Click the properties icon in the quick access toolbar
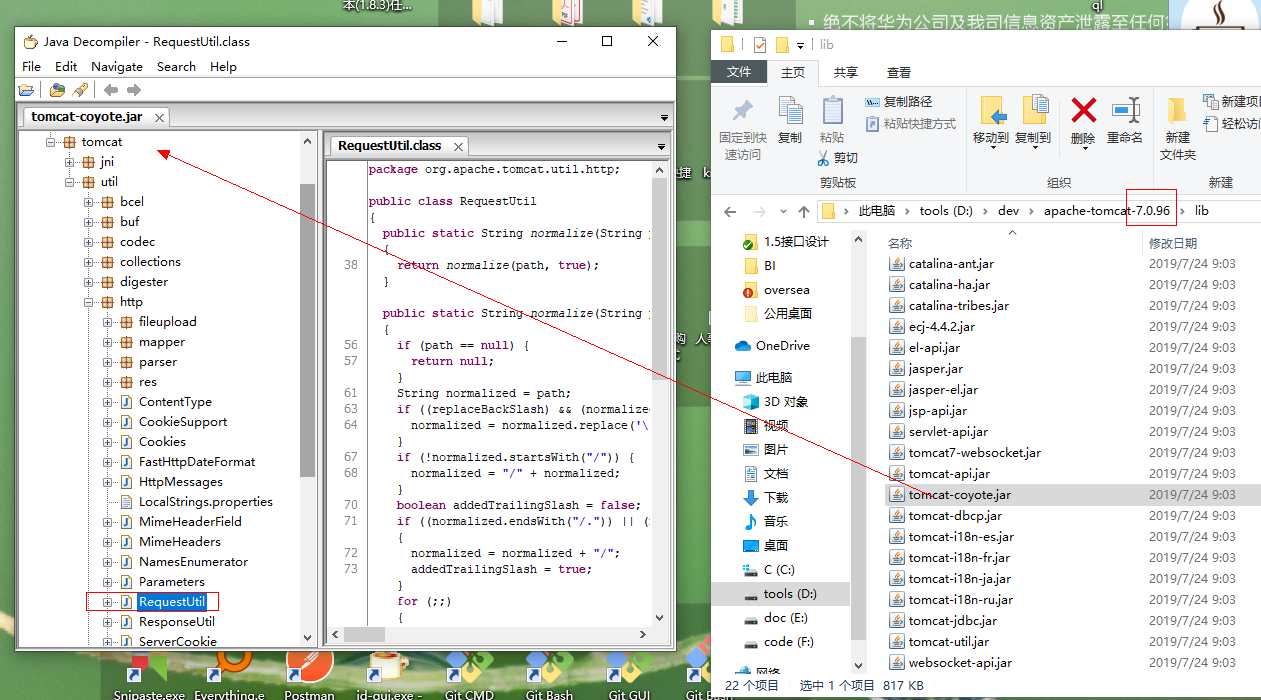The height and width of the screenshot is (700, 1261). click(759, 44)
